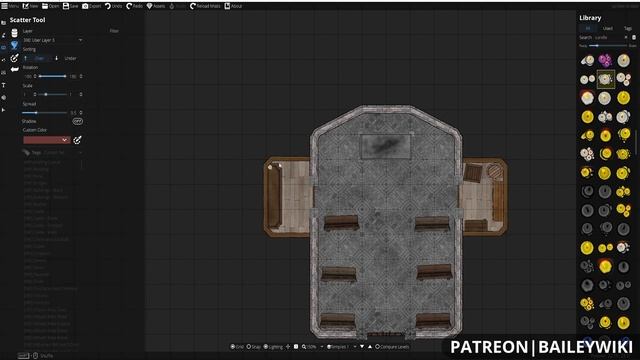Switch Library to Tags tab

[627, 28]
